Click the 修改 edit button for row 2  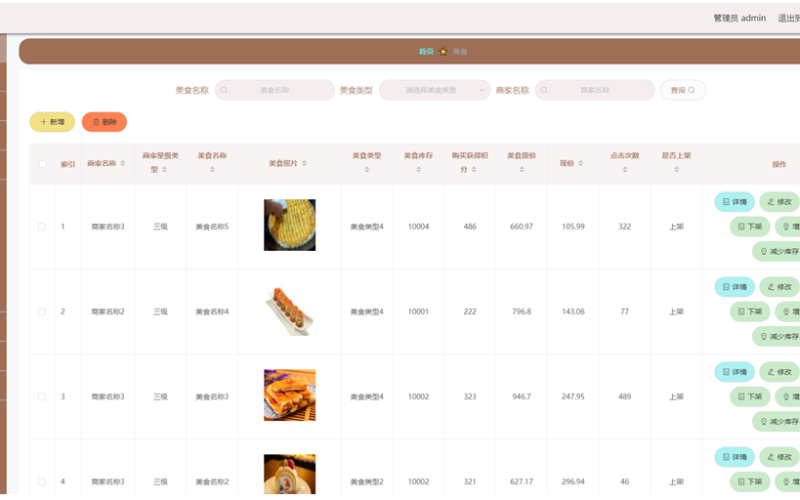point(780,287)
